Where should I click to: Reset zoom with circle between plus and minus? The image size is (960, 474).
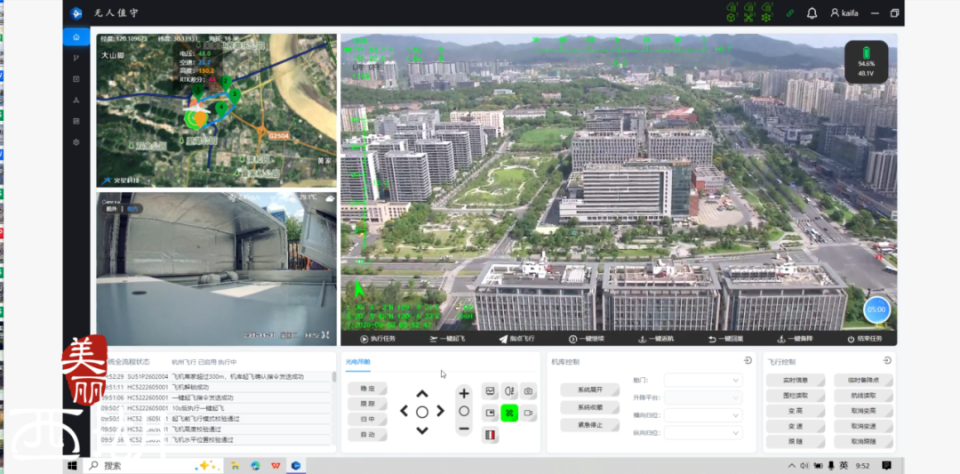(464, 411)
